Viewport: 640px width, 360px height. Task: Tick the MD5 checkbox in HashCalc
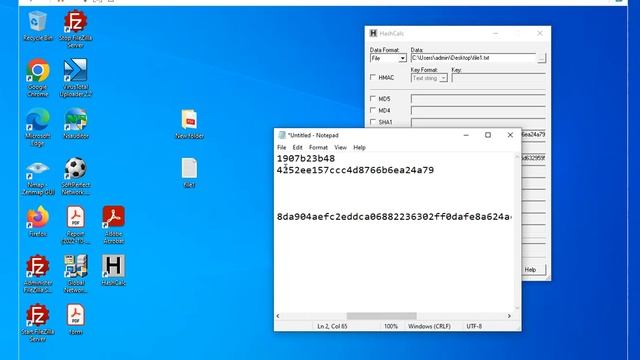(373, 98)
